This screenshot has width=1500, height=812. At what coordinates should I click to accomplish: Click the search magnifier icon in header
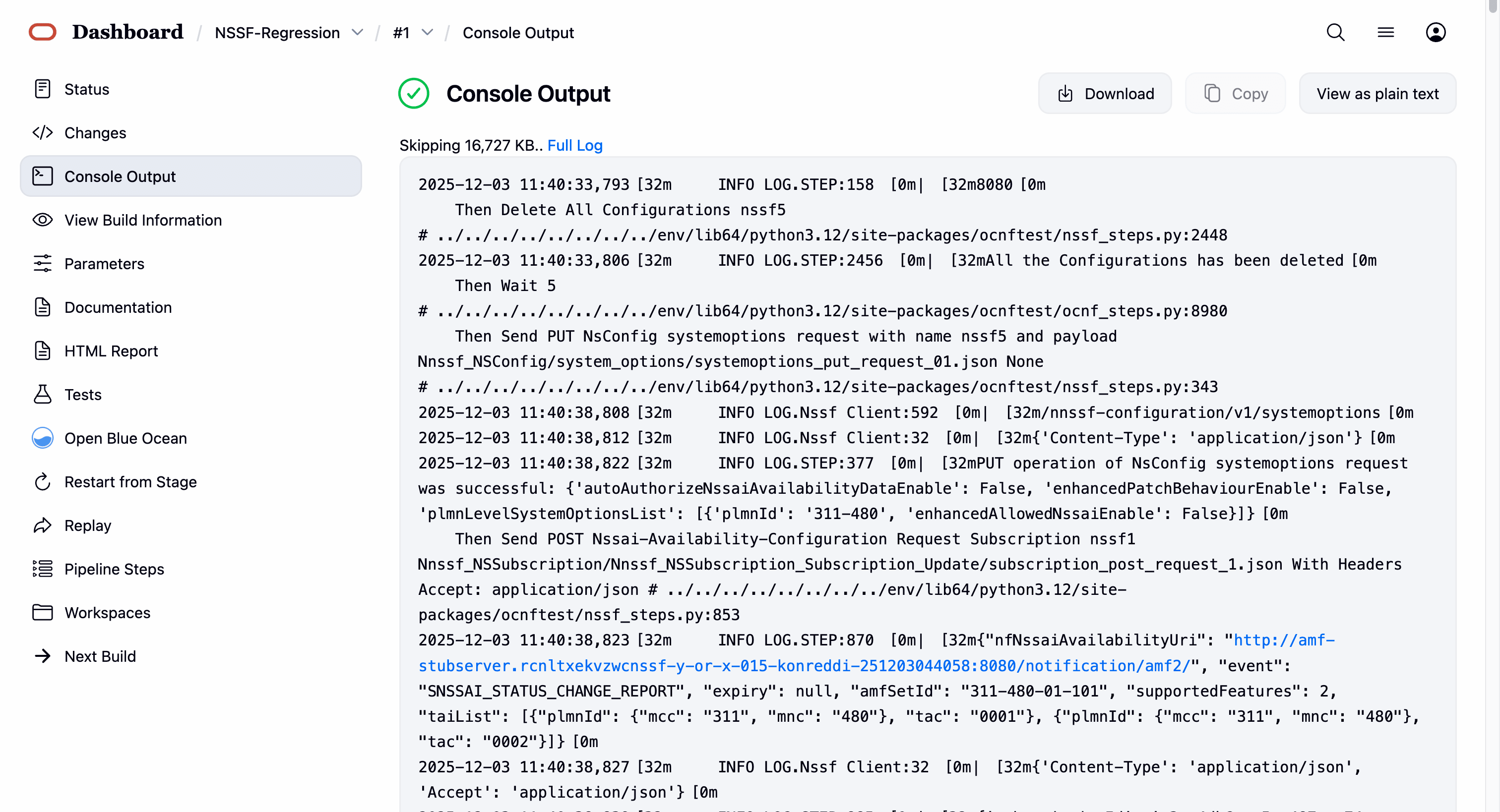pyautogui.click(x=1335, y=33)
